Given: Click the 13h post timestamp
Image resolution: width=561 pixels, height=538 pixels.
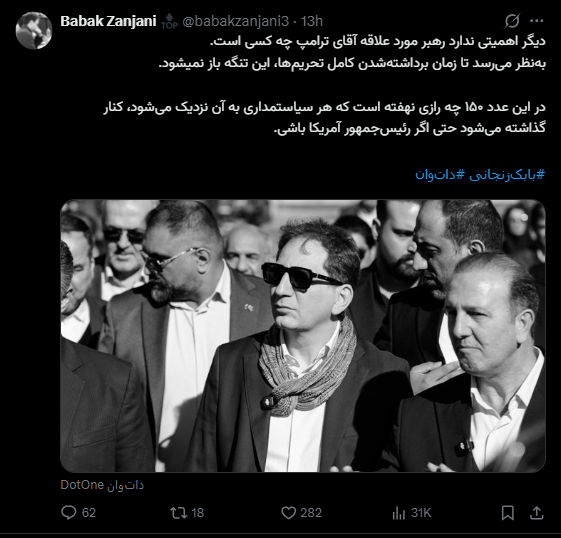Looking at the screenshot, I should point(312,21).
